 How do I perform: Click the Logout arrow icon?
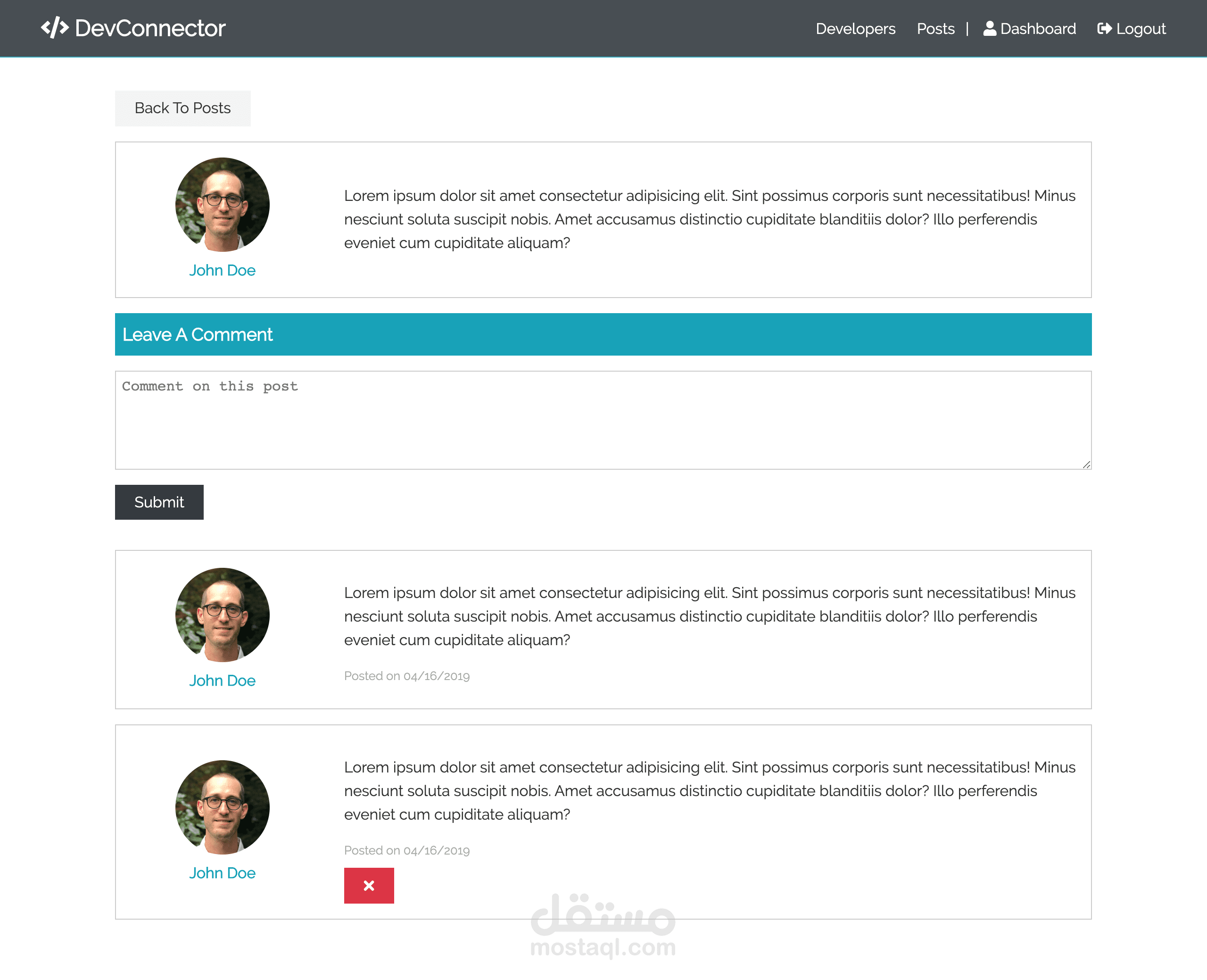coord(1104,29)
